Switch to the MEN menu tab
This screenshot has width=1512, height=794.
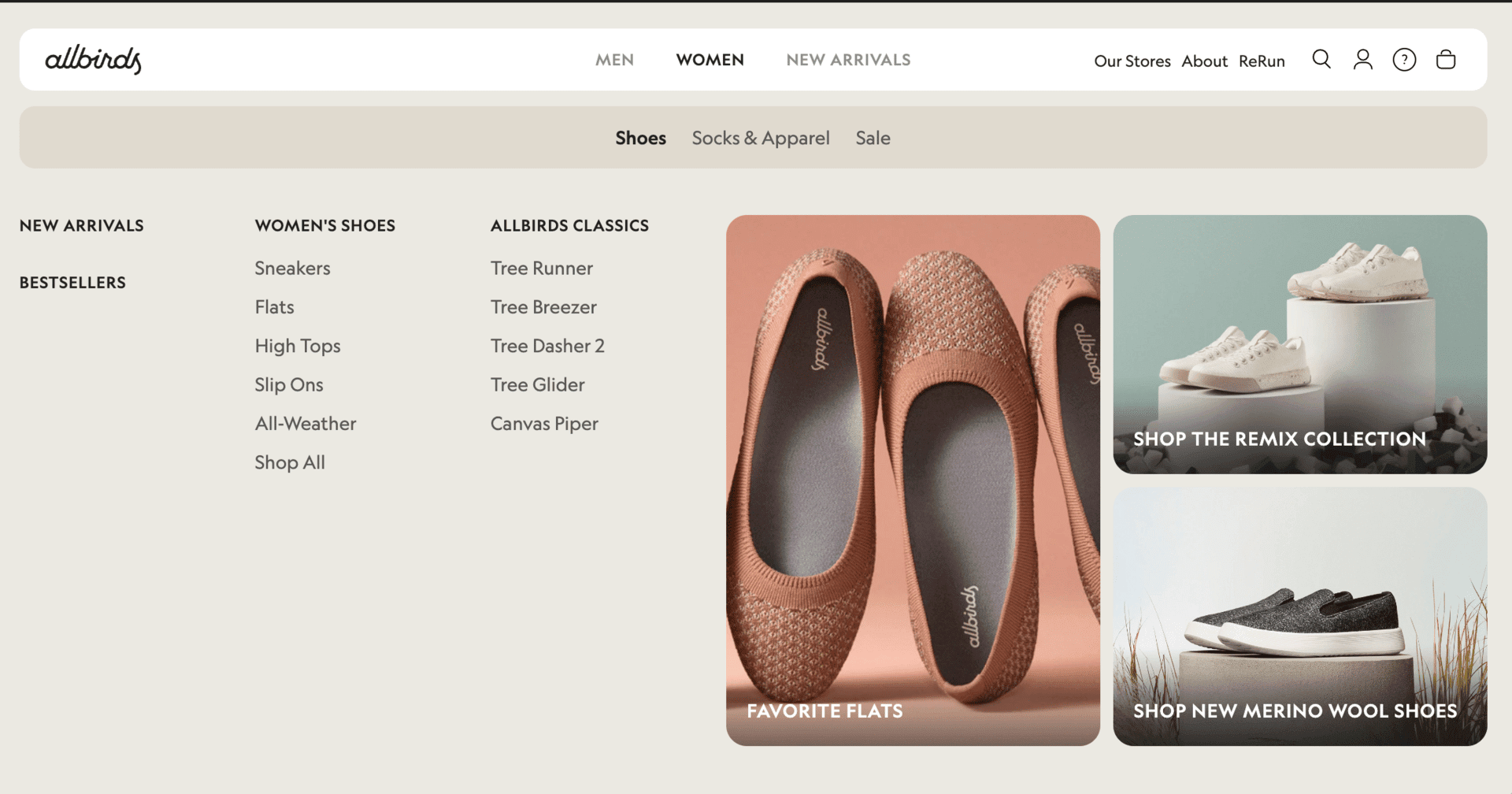615,59
